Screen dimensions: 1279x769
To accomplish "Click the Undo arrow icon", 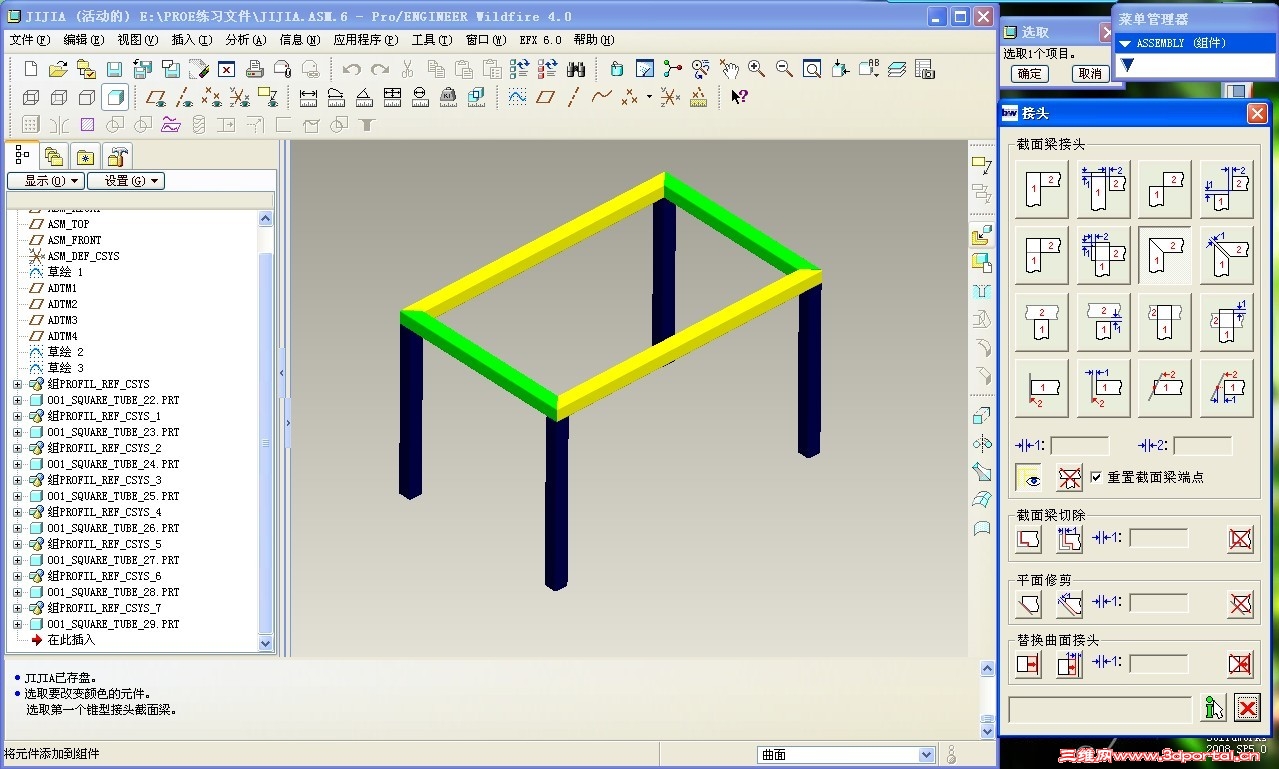I will click(x=351, y=69).
